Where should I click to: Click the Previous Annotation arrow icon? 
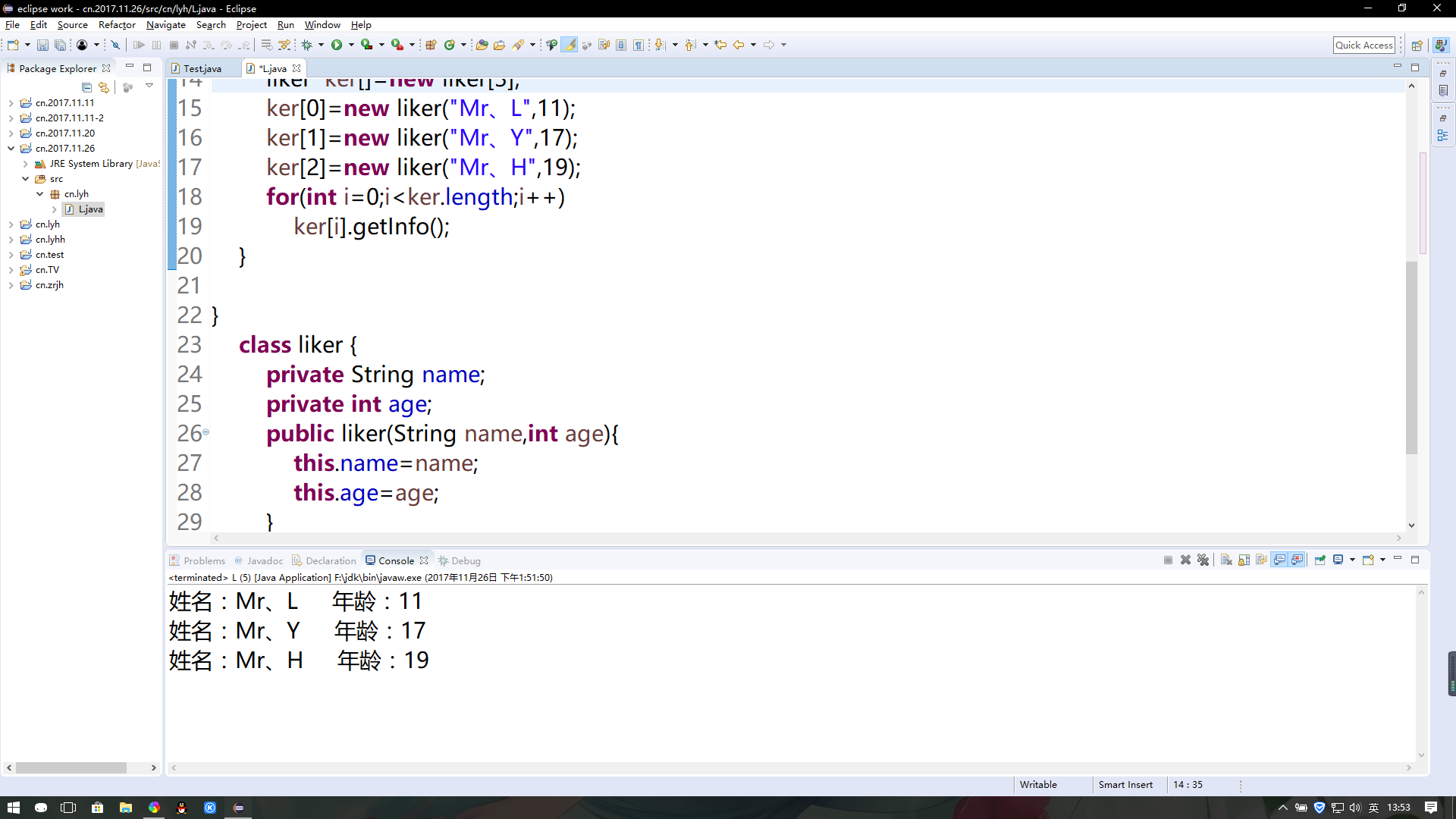pyautogui.click(x=691, y=45)
